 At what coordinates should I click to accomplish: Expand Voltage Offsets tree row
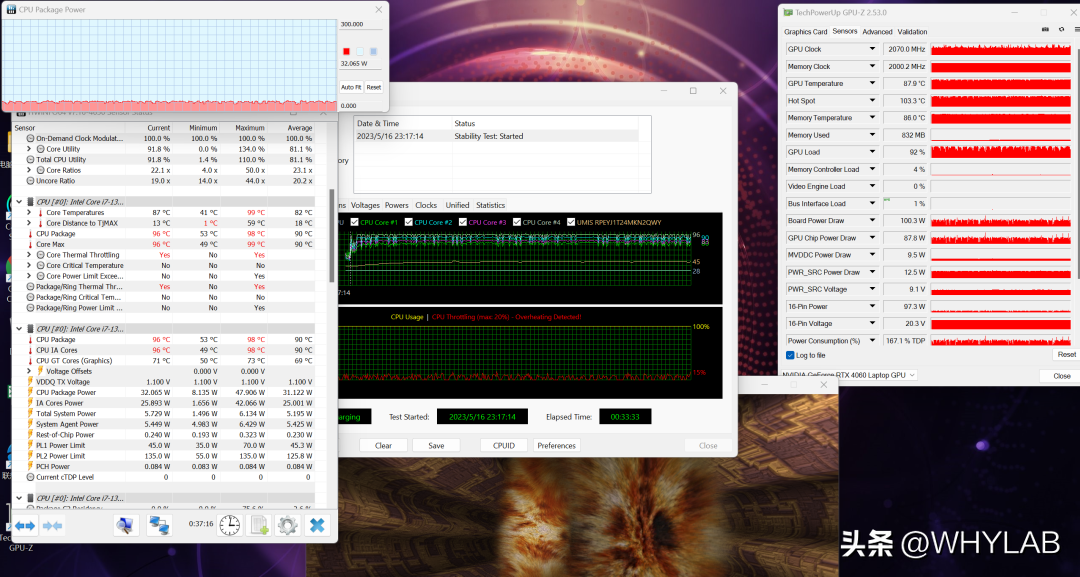point(30,371)
